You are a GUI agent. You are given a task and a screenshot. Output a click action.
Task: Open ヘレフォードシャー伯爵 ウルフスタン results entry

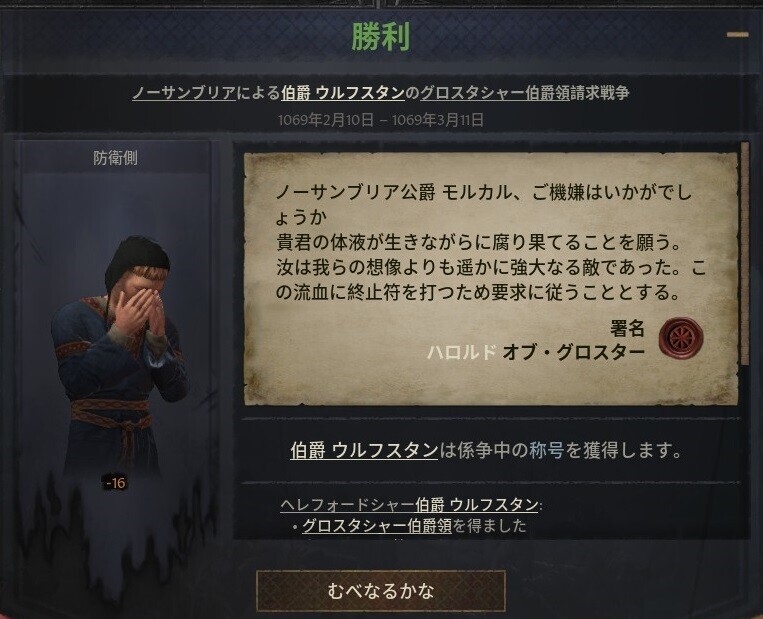tap(409, 505)
